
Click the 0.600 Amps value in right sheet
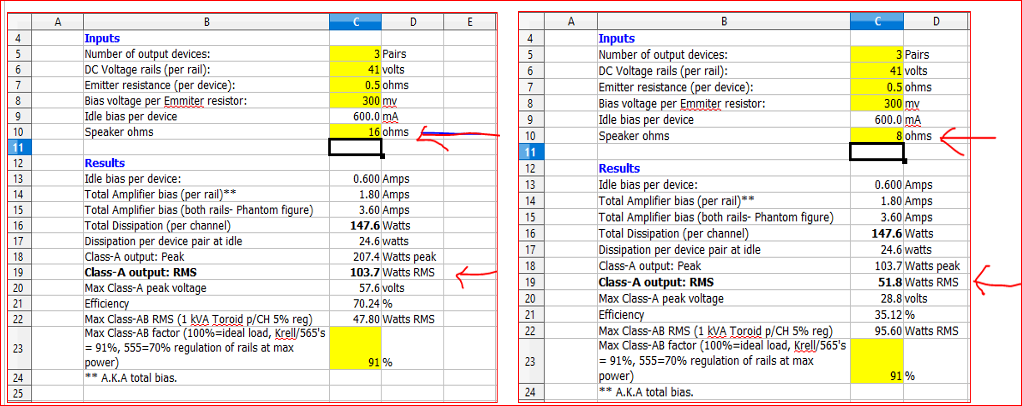click(x=876, y=184)
